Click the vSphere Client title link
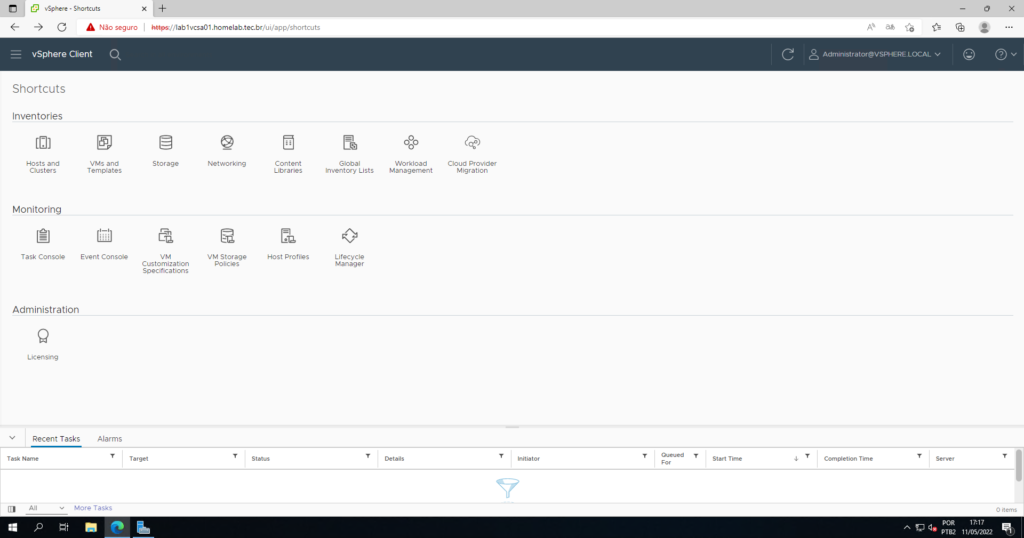 pos(62,54)
